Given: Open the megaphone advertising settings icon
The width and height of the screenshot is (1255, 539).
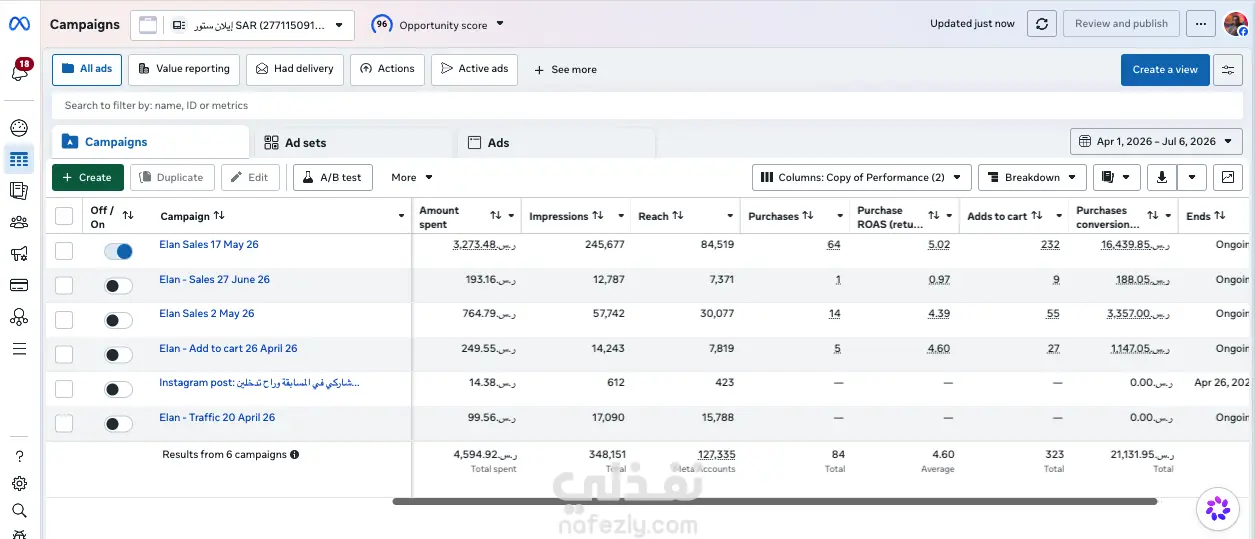Looking at the screenshot, I should [x=19, y=254].
